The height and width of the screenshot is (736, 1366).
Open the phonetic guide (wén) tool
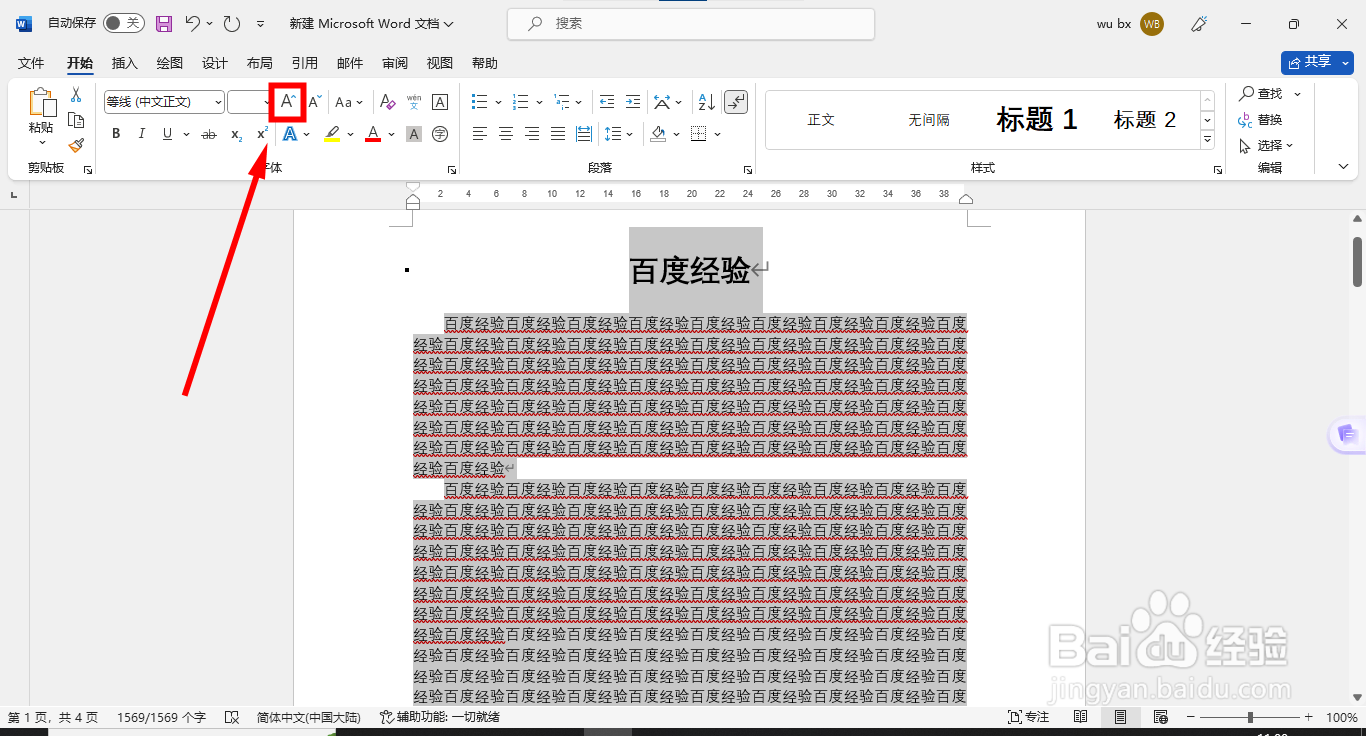click(x=413, y=102)
